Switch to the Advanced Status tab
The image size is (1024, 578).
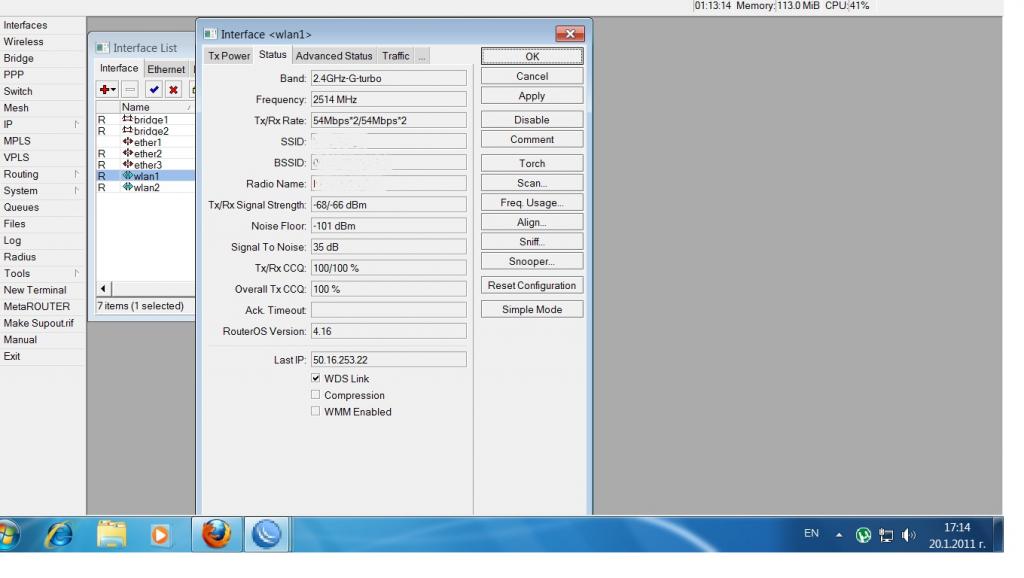(x=333, y=56)
